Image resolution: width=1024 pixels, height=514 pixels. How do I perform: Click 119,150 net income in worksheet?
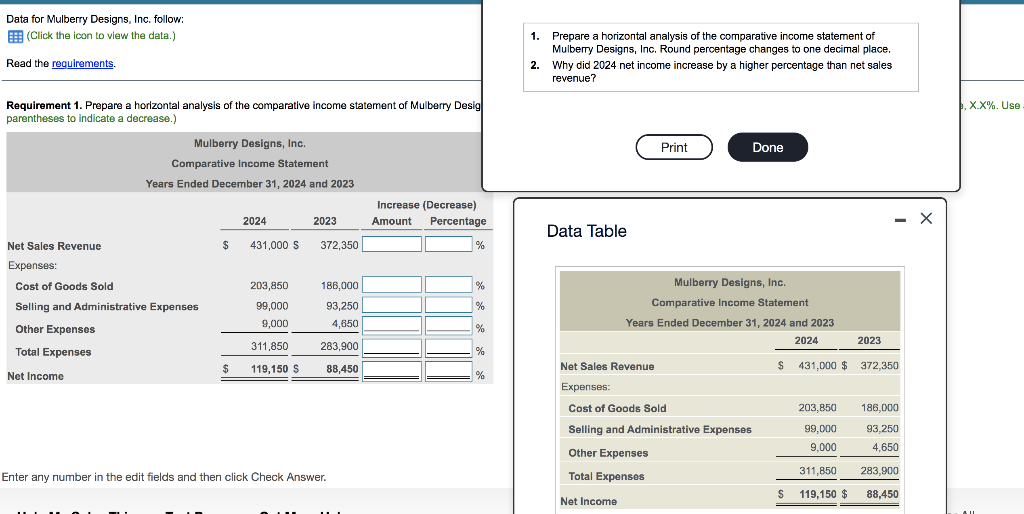[x=269, y=369]
